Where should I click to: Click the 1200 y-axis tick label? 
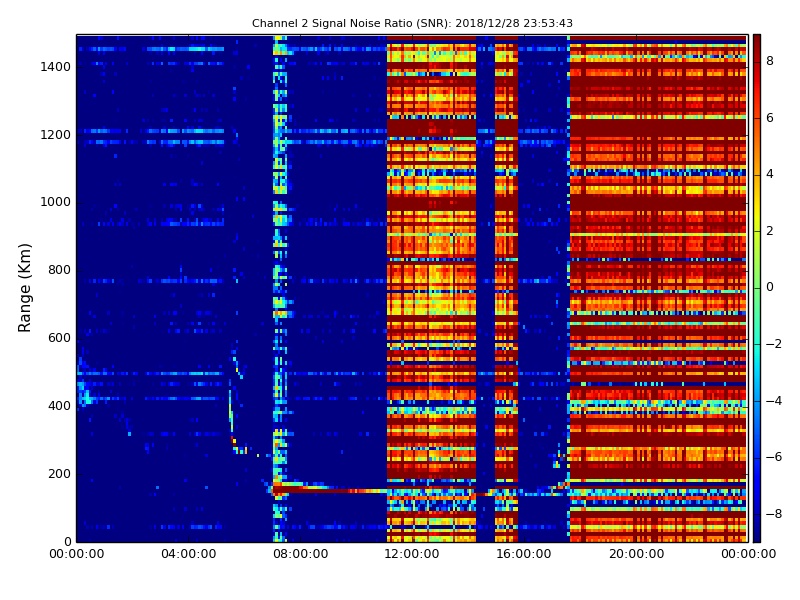pyautogui.click(x=56, y=135)
